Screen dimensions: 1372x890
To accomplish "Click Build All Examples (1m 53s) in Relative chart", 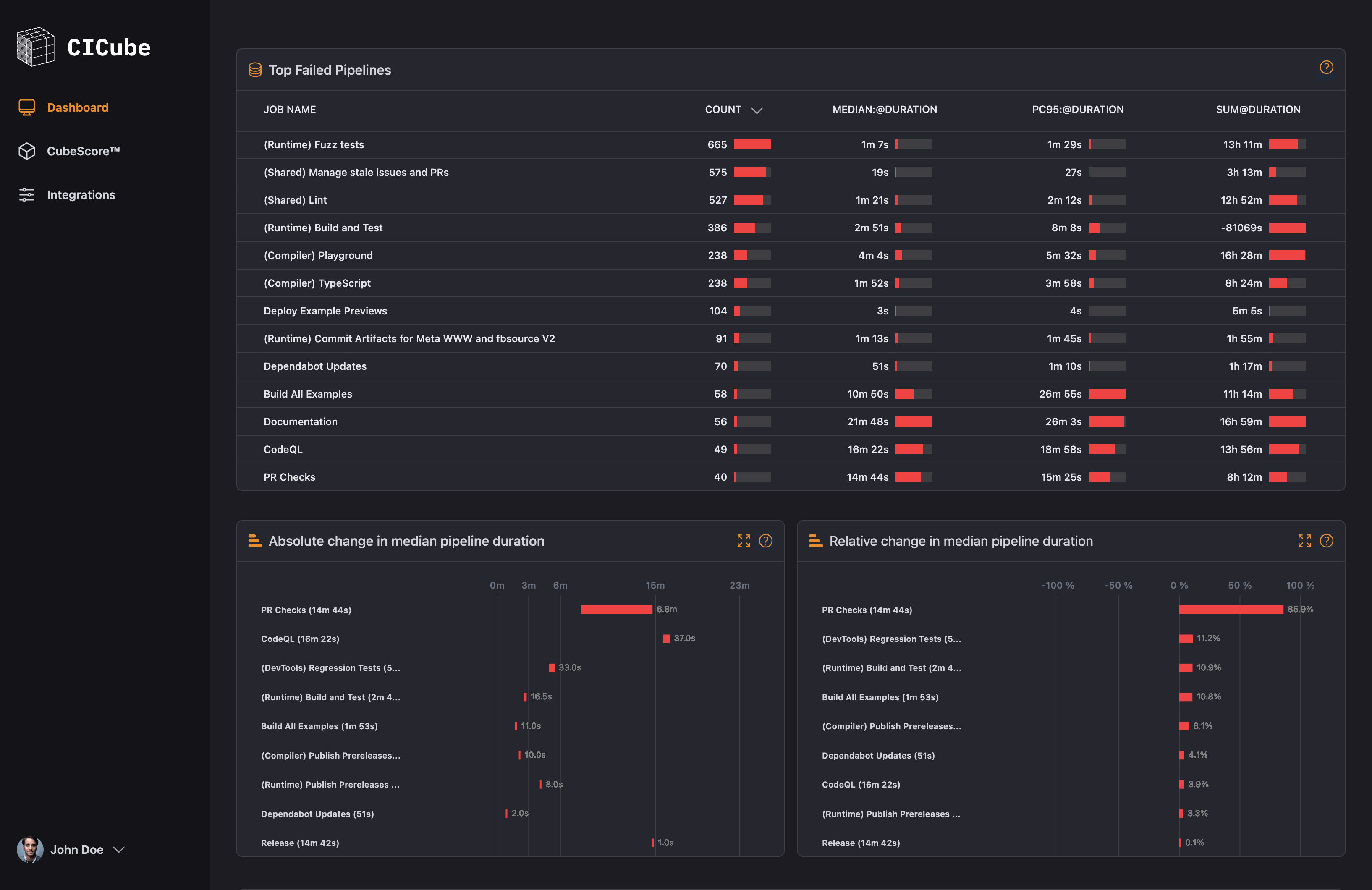I will tap(880, 697).
